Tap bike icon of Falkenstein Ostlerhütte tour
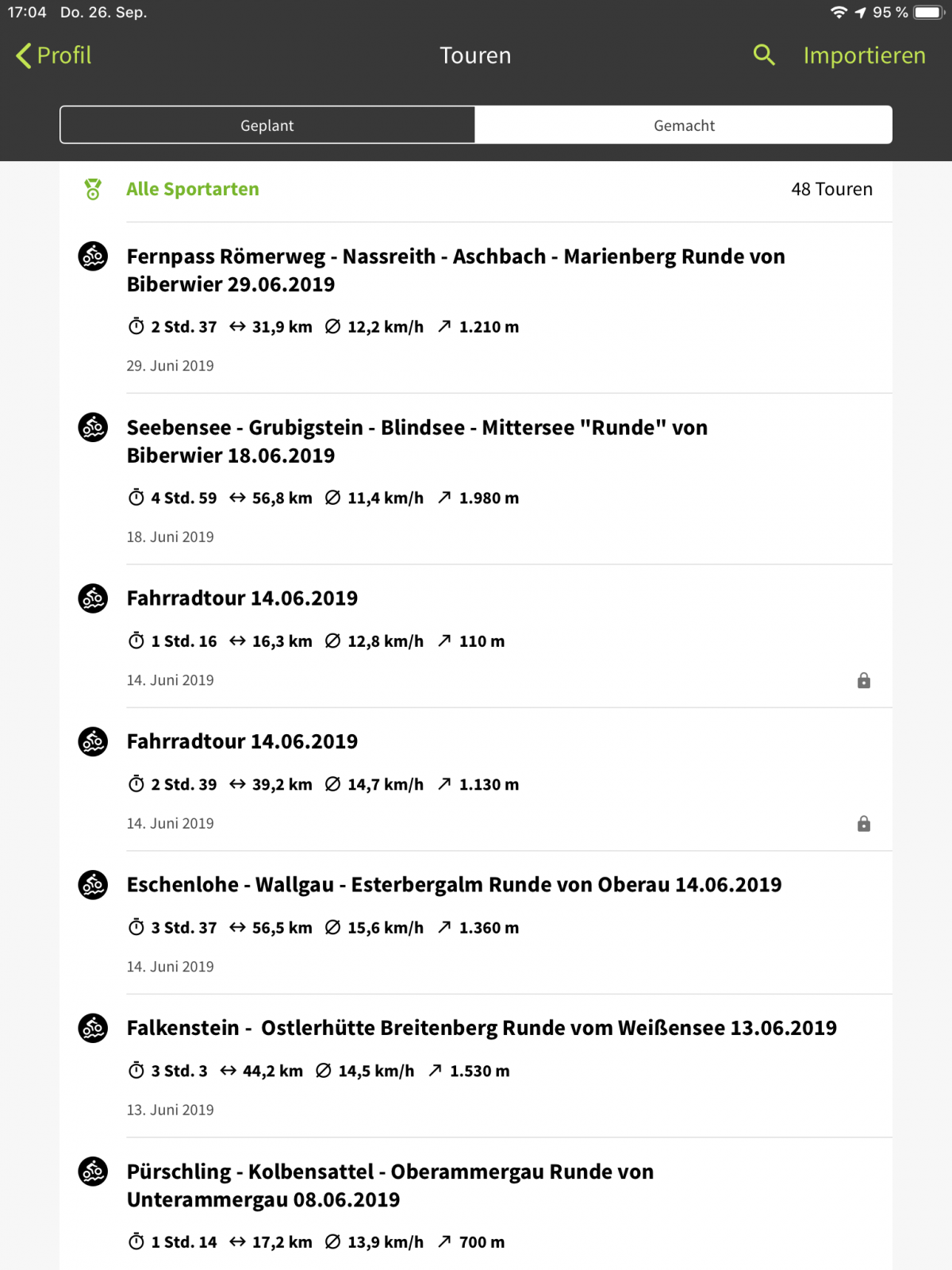This screenshot has width=952, height=1270. (x=93, y=1028)
